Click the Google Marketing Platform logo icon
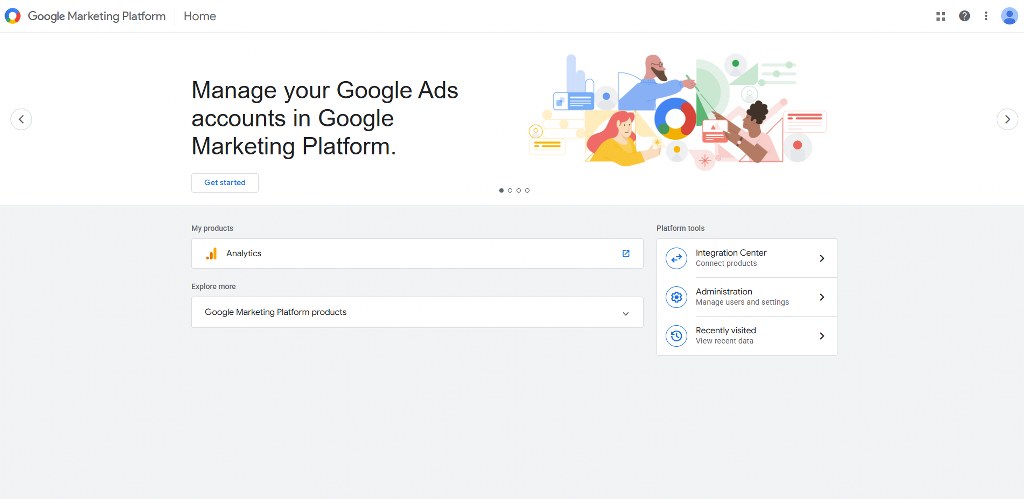Screen dimensions: 1024x499 click(12, 16)
